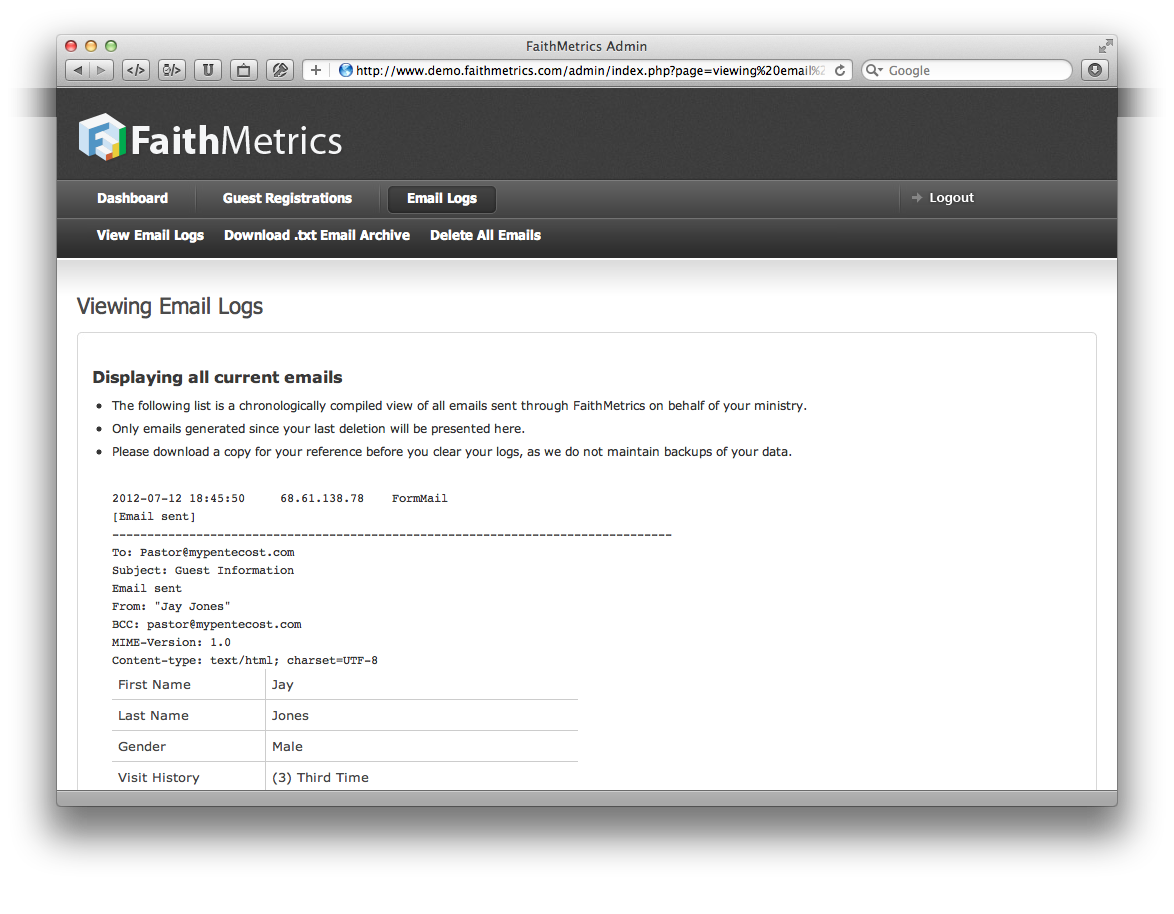This screenshot has width=1174, height=914.
Task: Choose Delete All Emails
Action: pyautogui.click(x=485, y=235)
